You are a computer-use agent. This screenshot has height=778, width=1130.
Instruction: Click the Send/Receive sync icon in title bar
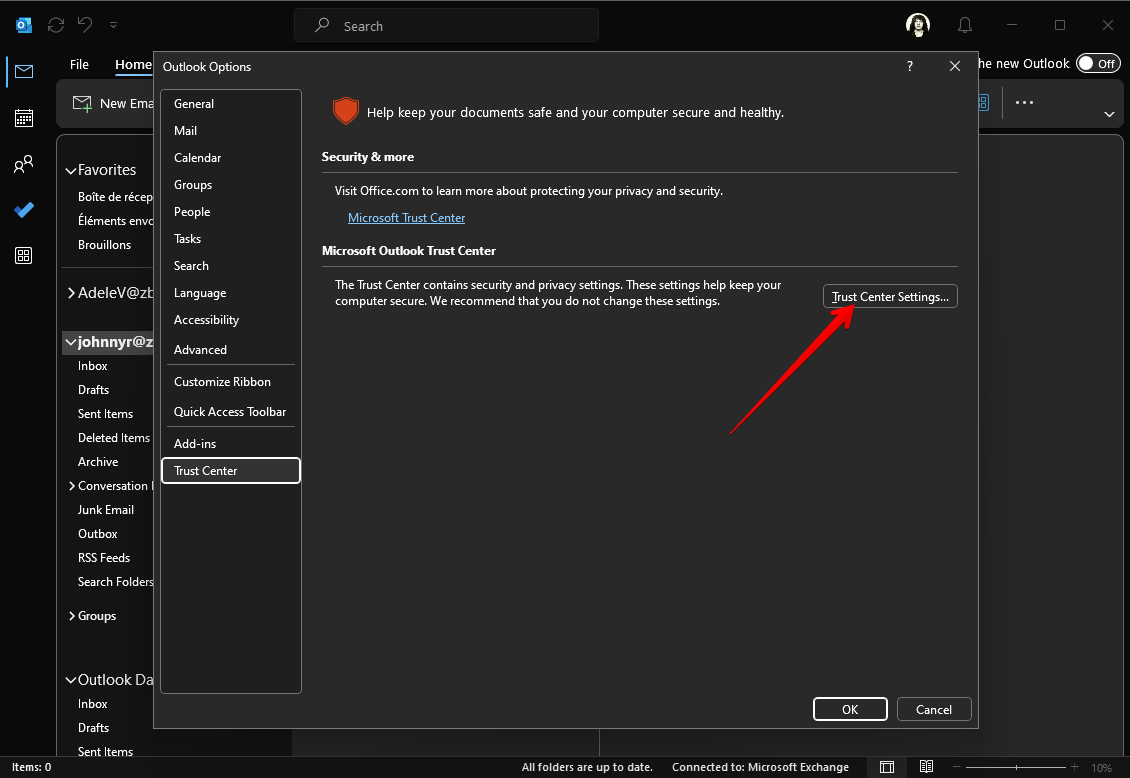pos(56,25)
